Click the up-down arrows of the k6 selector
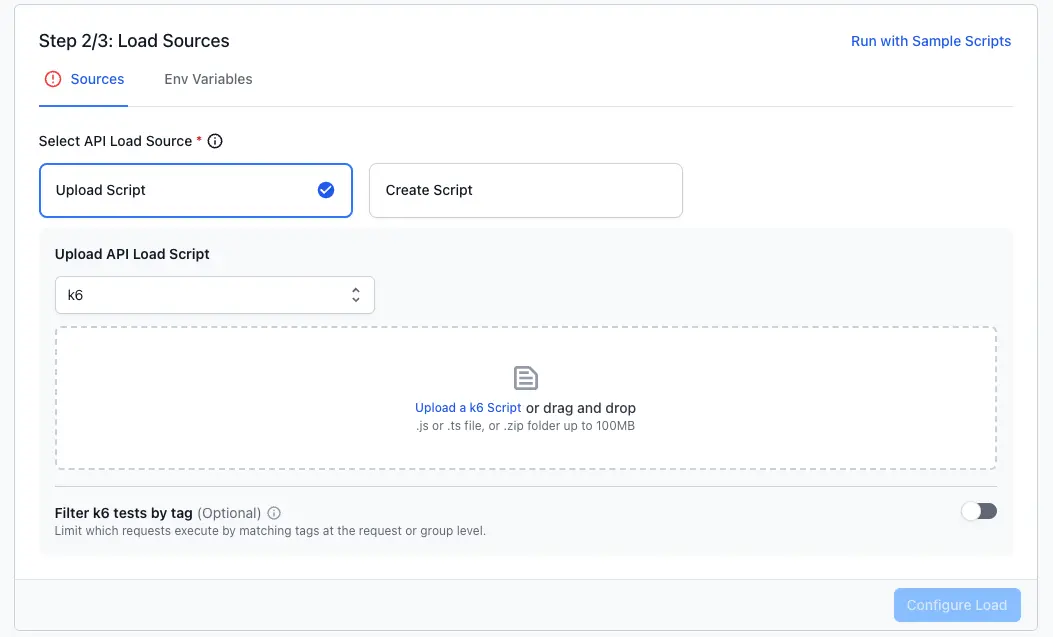 [x=356, y=295]
